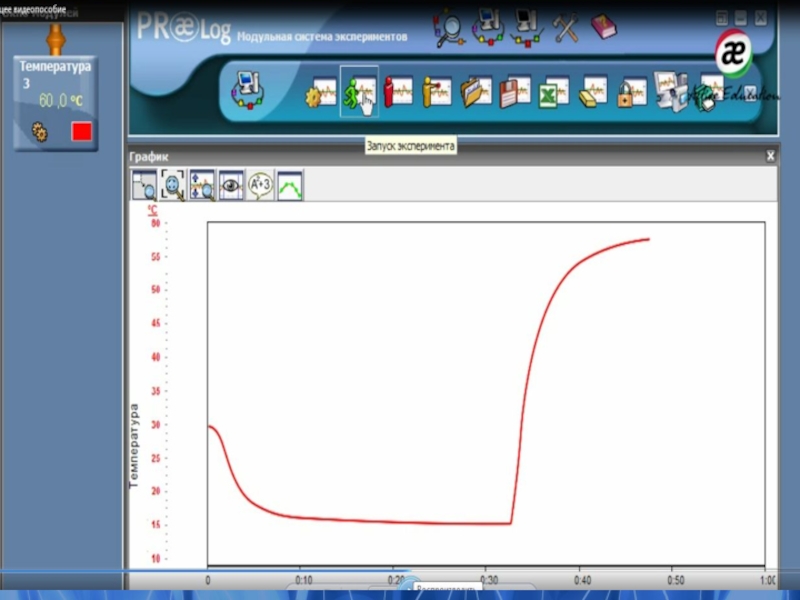Open experiment setup with the gear-graph icon
800x600 pixels.
(321, 92)
